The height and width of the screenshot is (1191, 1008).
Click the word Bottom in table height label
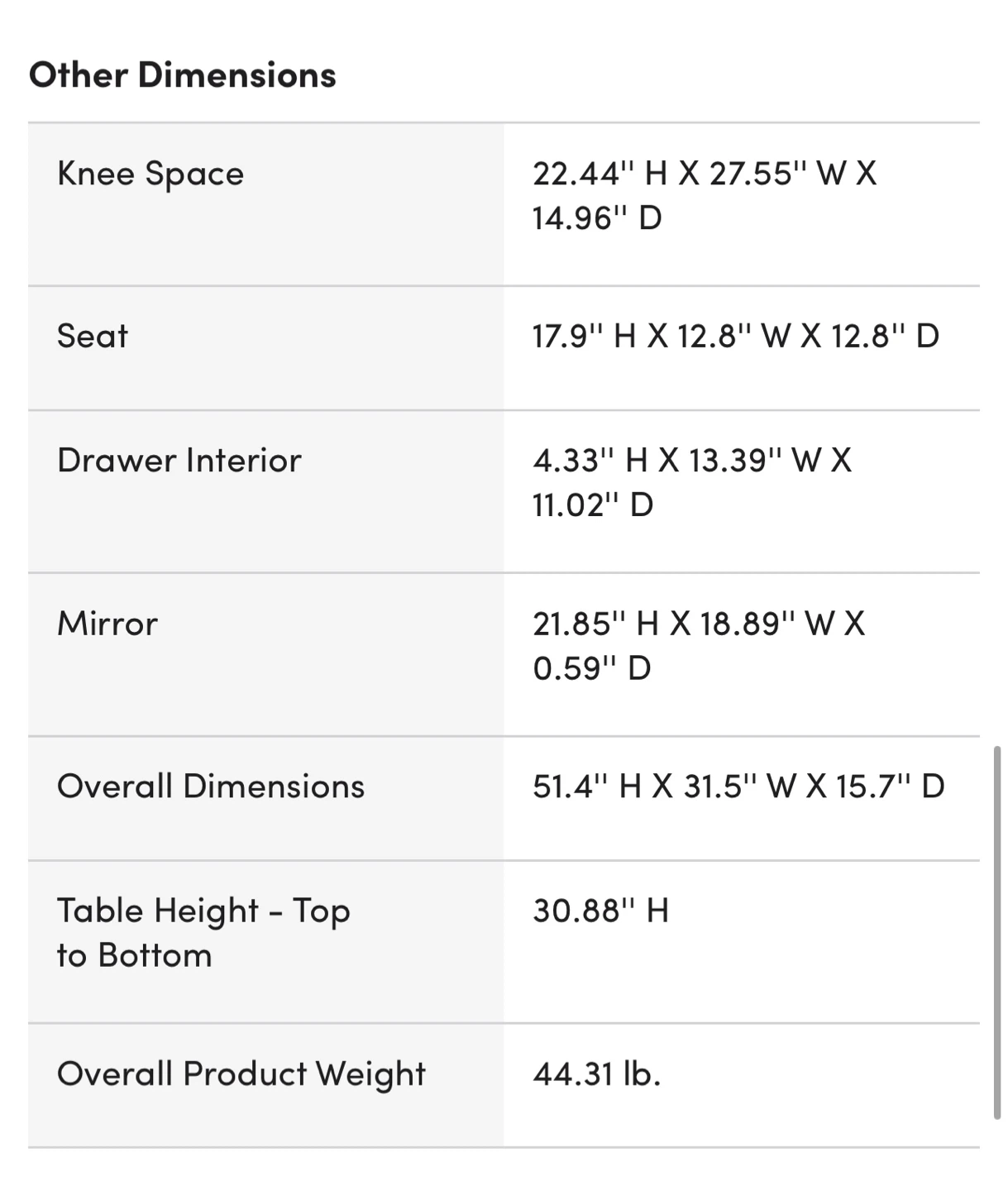(x=155, y=955)
